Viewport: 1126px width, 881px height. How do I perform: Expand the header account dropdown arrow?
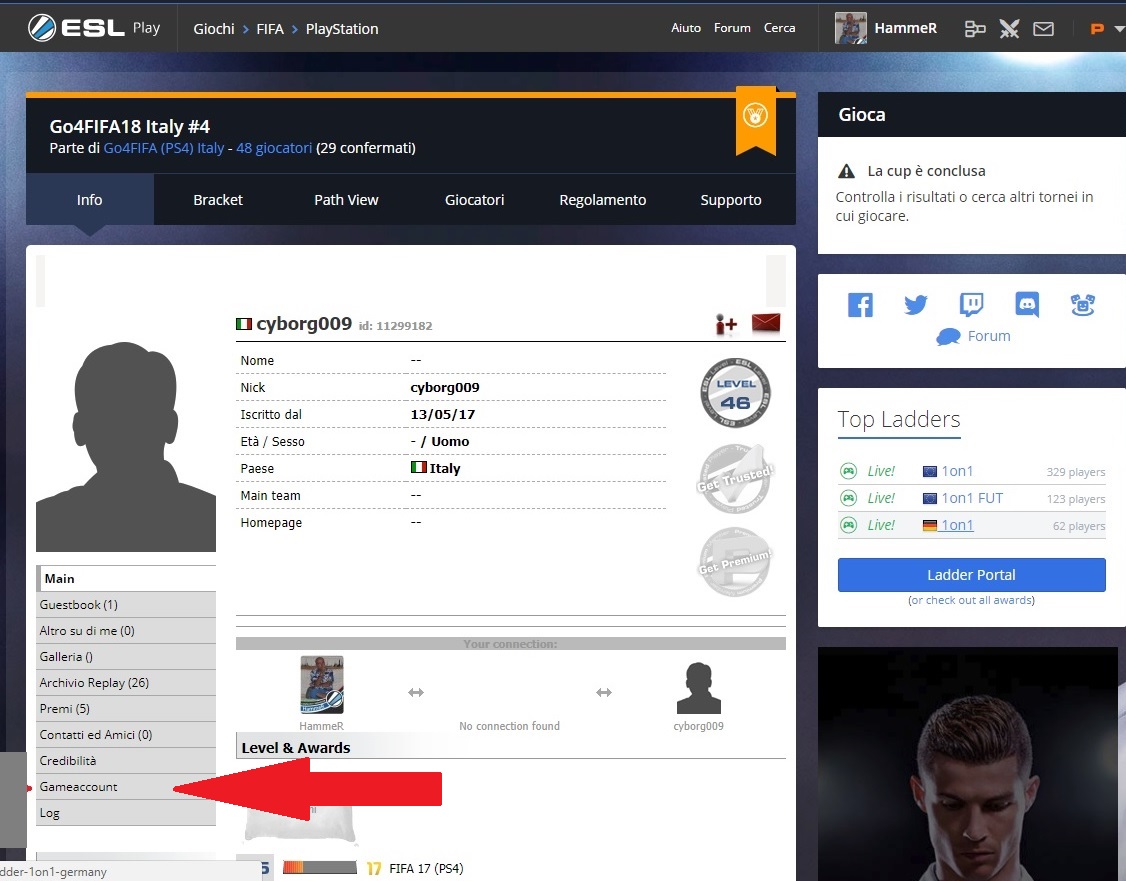pos(1118,29)
